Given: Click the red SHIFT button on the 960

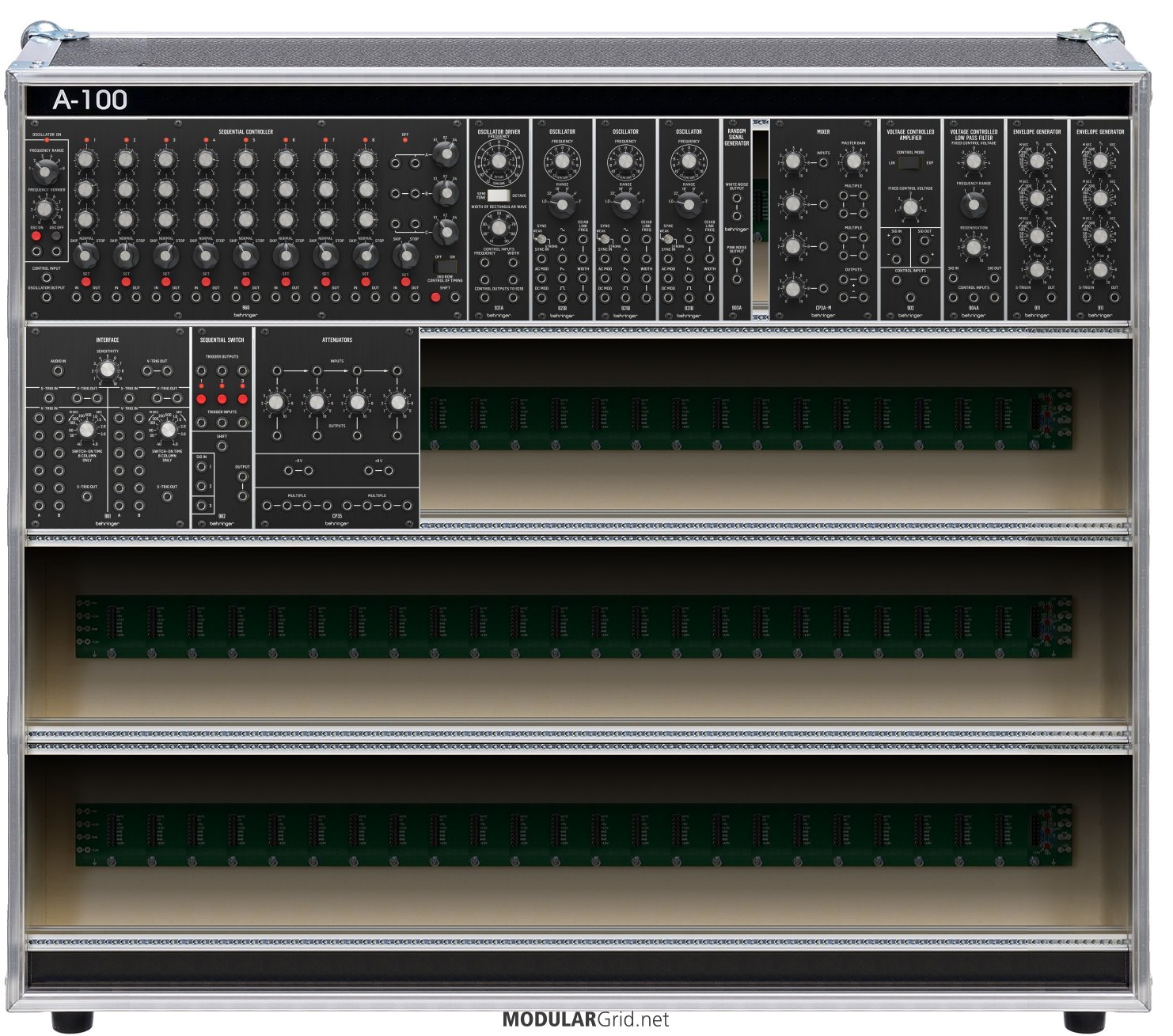Looking at the screenshot, I should click(435, 298).
